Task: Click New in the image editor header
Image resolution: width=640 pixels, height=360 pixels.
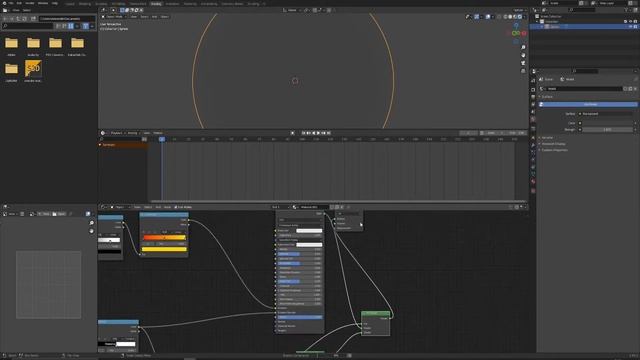Action: [44, 214]
